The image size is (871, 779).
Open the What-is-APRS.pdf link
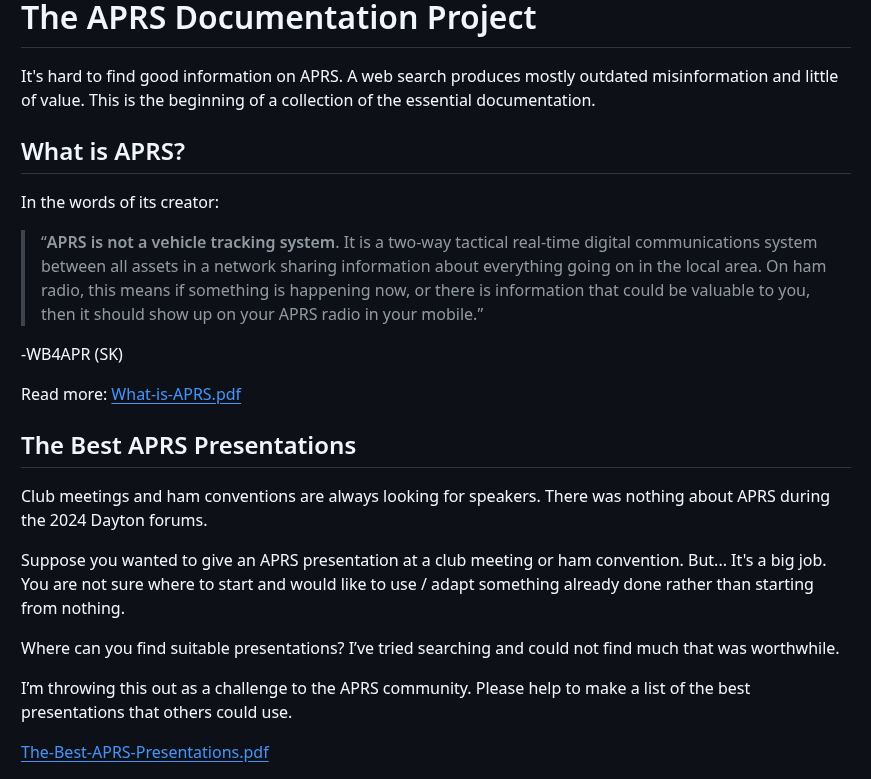pyautogui.click(x=176, y=395)
